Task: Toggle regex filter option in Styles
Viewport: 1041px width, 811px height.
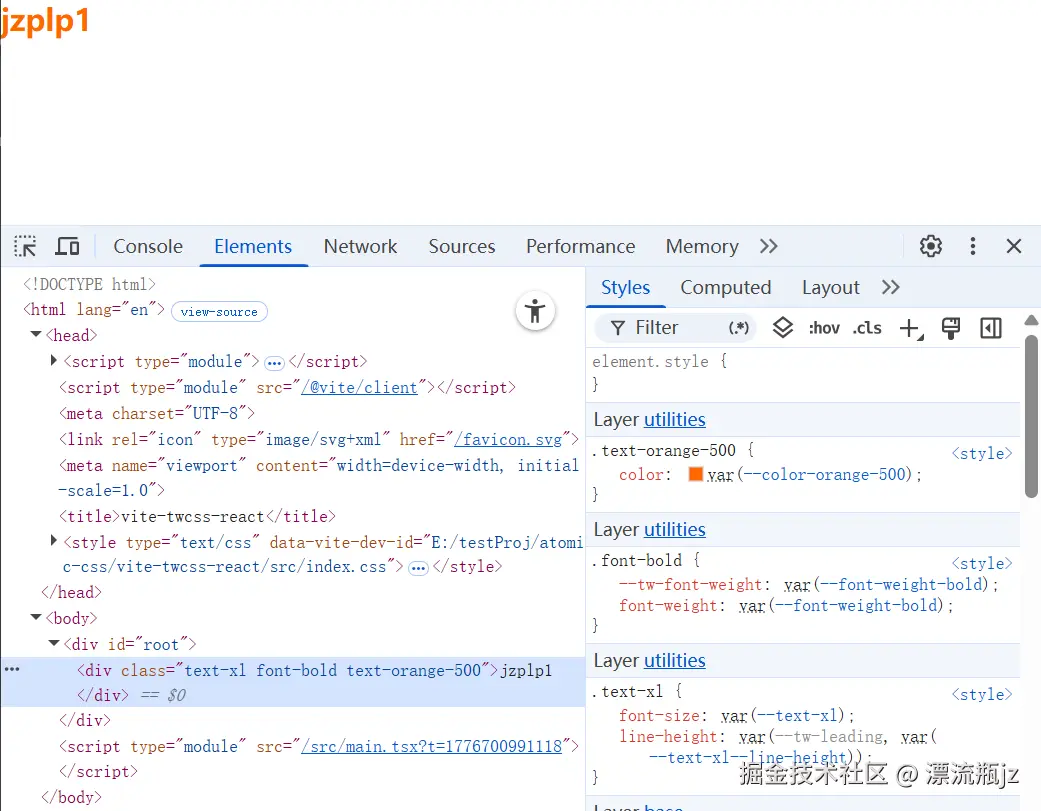Action: click(x=738, y=328)
